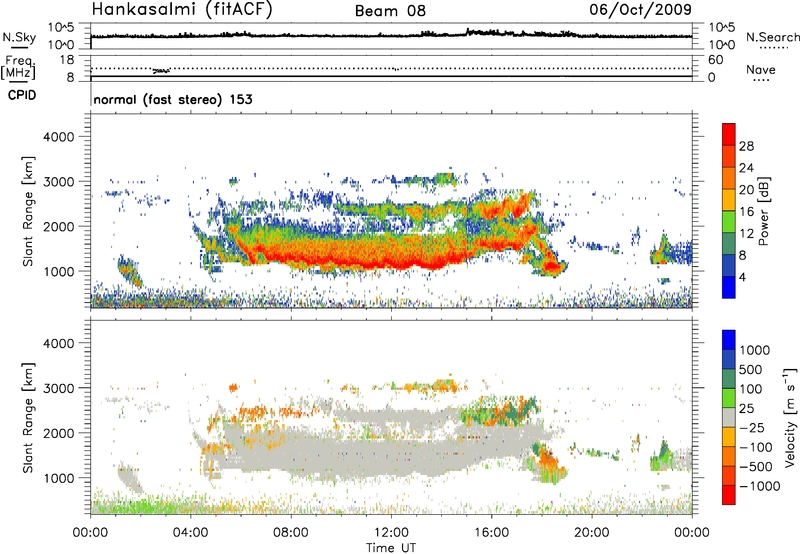The height and width of the screenshot is (554, 800).
Task: Click the Slant Range label of velocity panel
Action: [28, 417]
